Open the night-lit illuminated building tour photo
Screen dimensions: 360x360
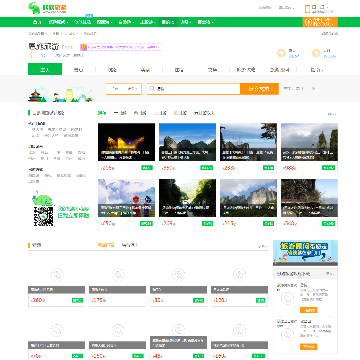point(126,142)
